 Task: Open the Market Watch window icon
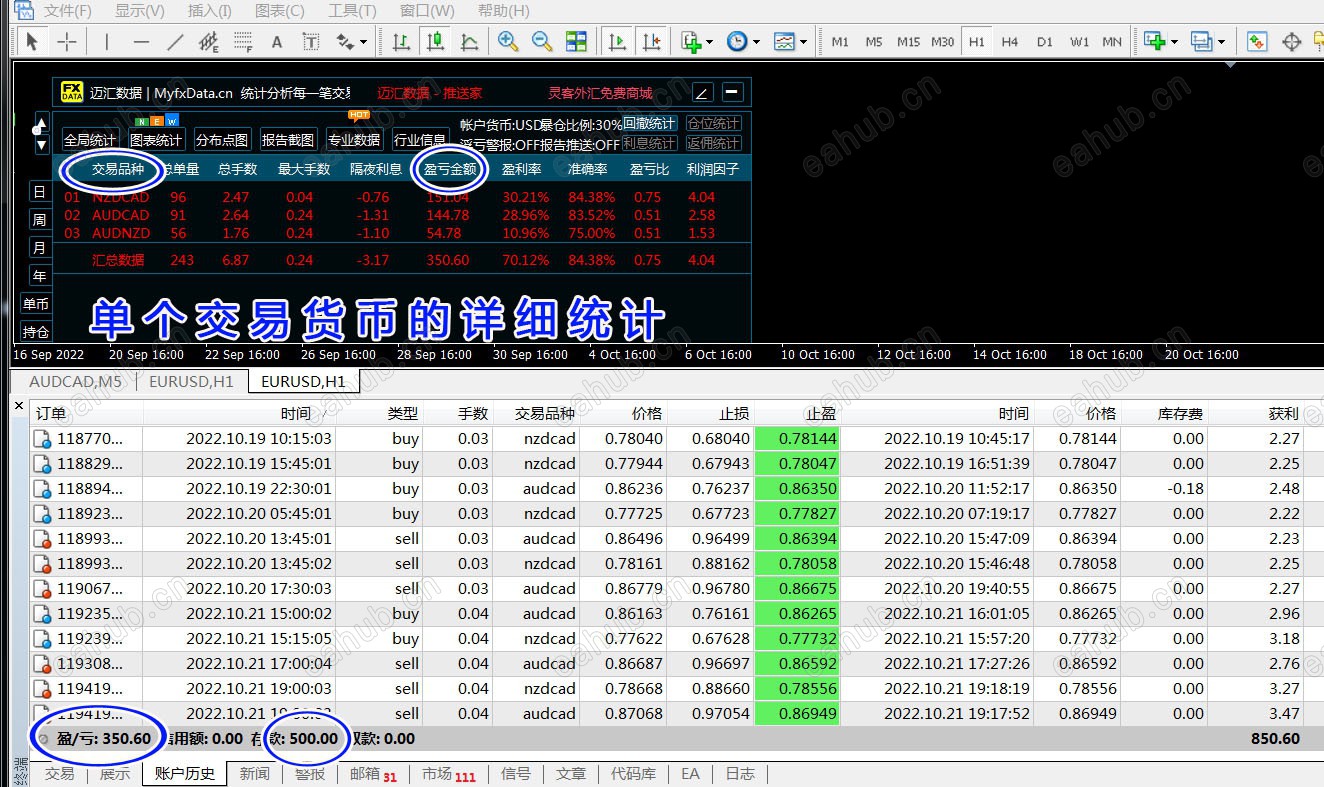(x=1257, y=42)
